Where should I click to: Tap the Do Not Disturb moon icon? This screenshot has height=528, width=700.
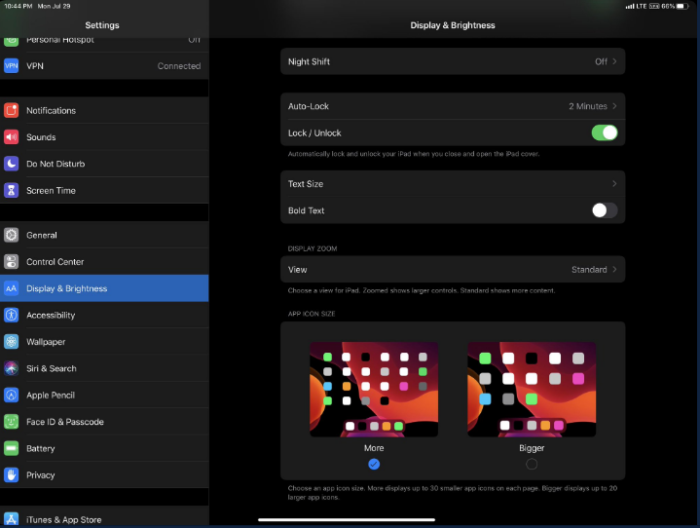pyautogui.click(x=11, y=164)
